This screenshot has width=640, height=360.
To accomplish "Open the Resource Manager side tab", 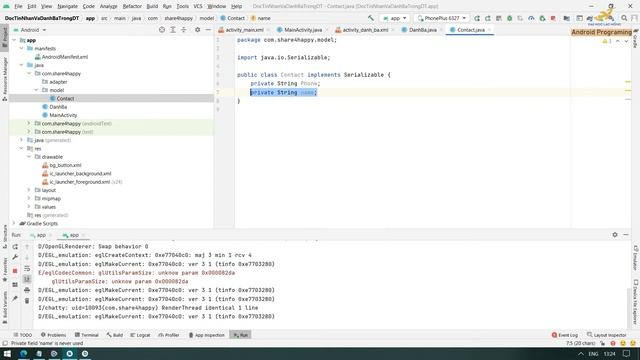I will coord(4,78).
